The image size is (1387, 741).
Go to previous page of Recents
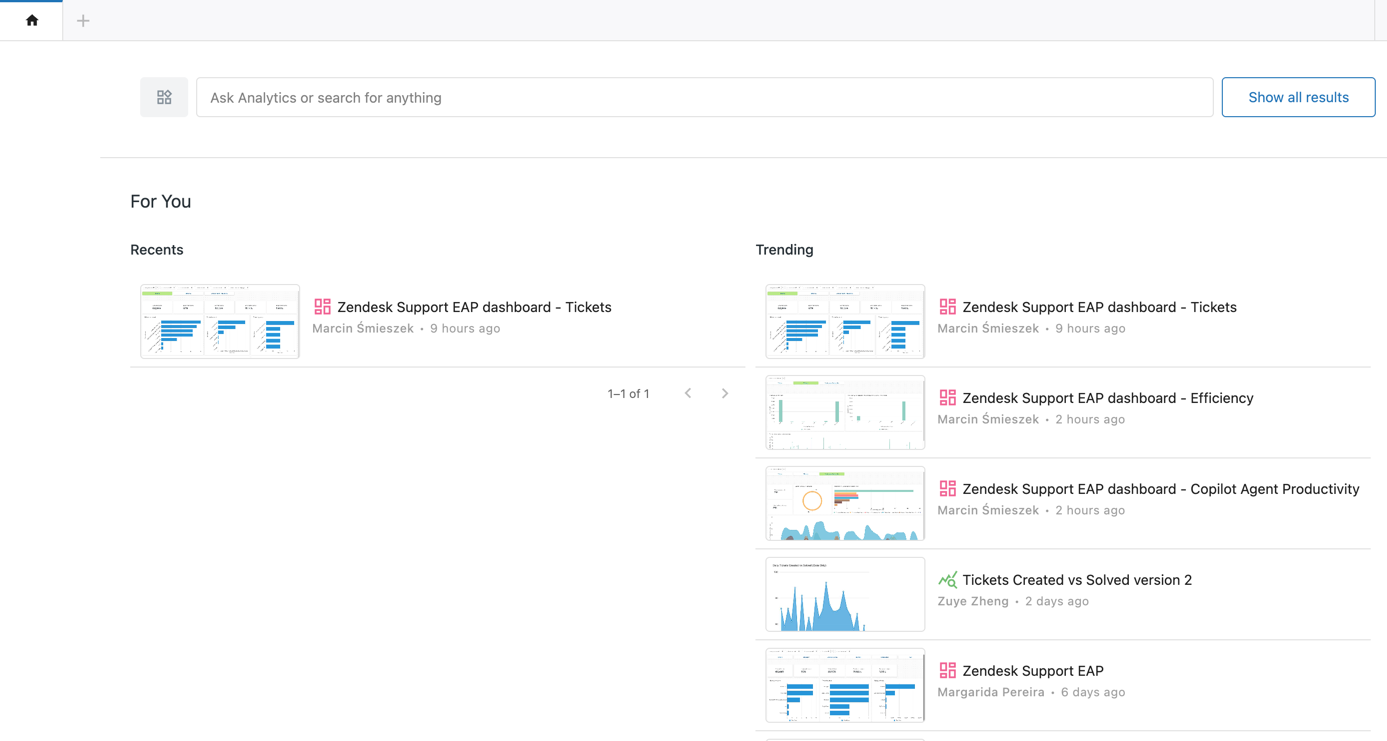[688, 393]
